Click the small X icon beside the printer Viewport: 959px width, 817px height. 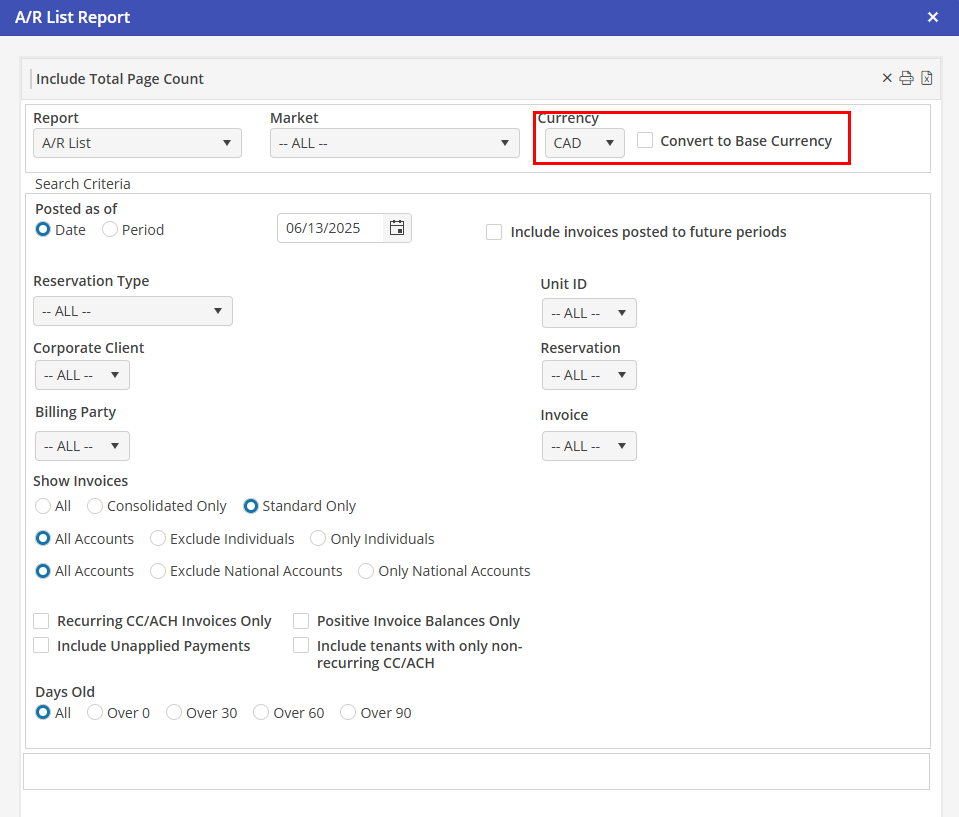pos(886,78)
